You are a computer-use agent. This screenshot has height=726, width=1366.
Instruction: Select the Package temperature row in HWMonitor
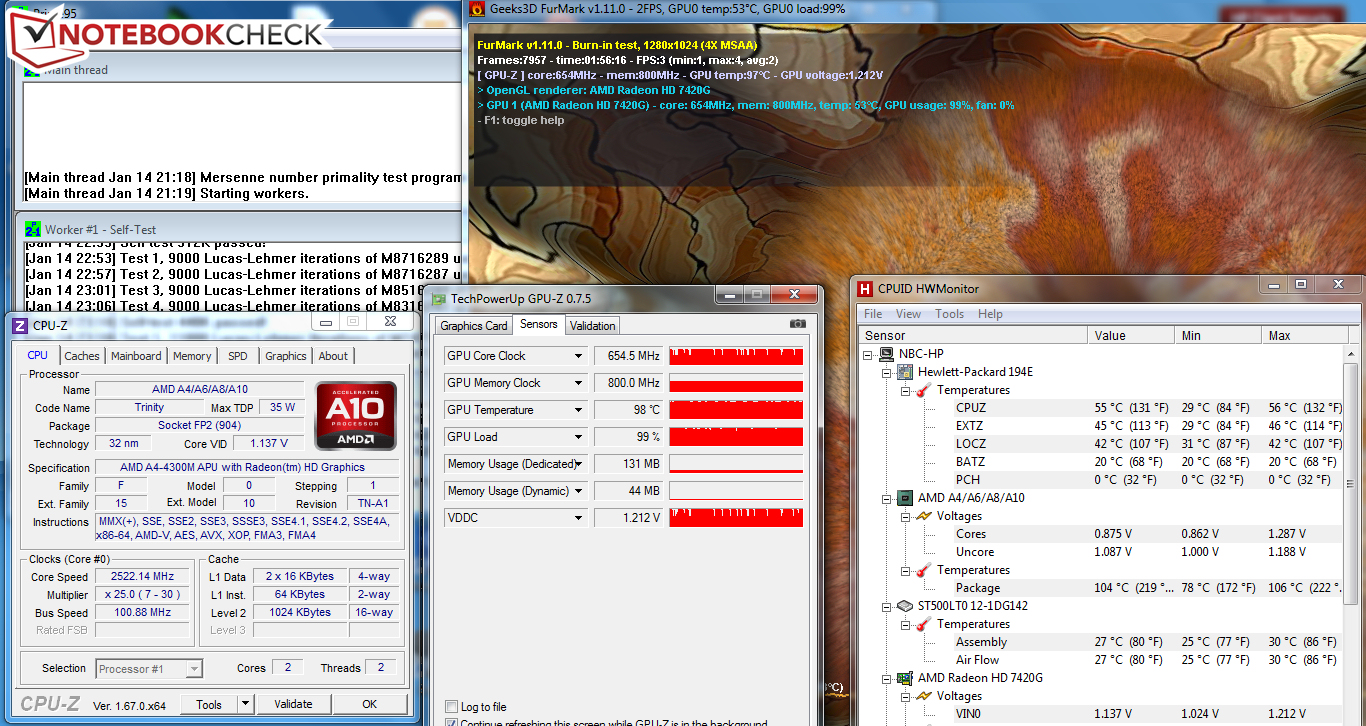(x=1102, y=588)
